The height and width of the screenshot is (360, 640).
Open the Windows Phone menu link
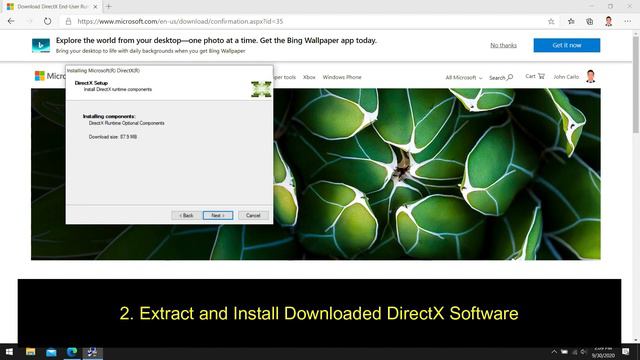point(342,77)
